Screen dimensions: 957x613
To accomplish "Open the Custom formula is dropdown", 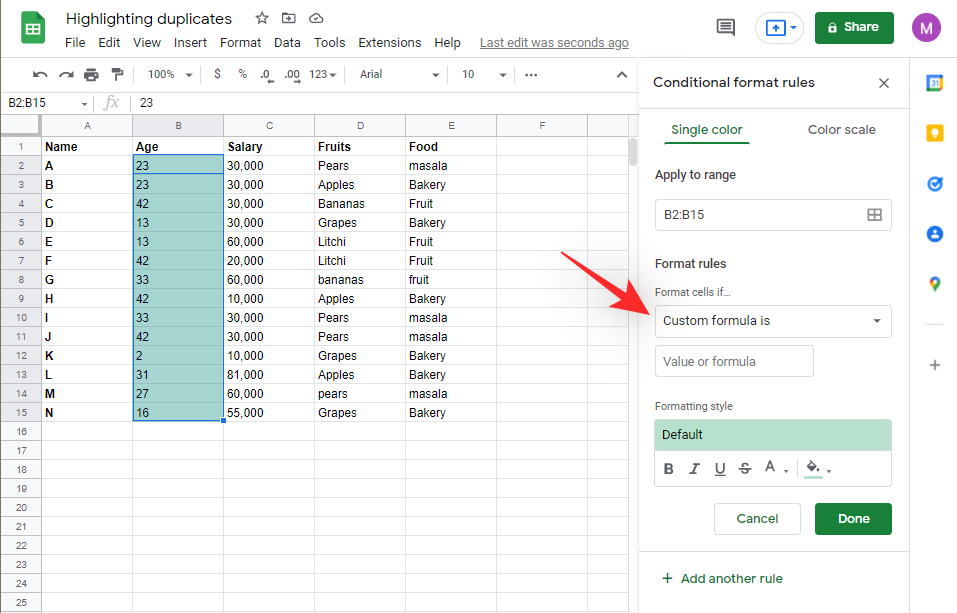I will (772, 321).
